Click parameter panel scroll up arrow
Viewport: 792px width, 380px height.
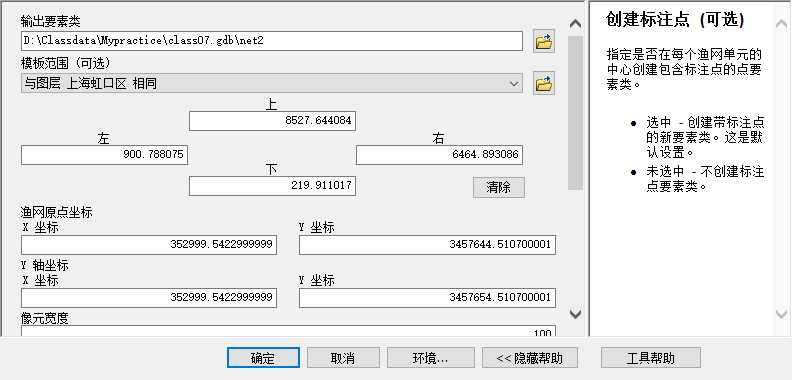pos(575,23)
